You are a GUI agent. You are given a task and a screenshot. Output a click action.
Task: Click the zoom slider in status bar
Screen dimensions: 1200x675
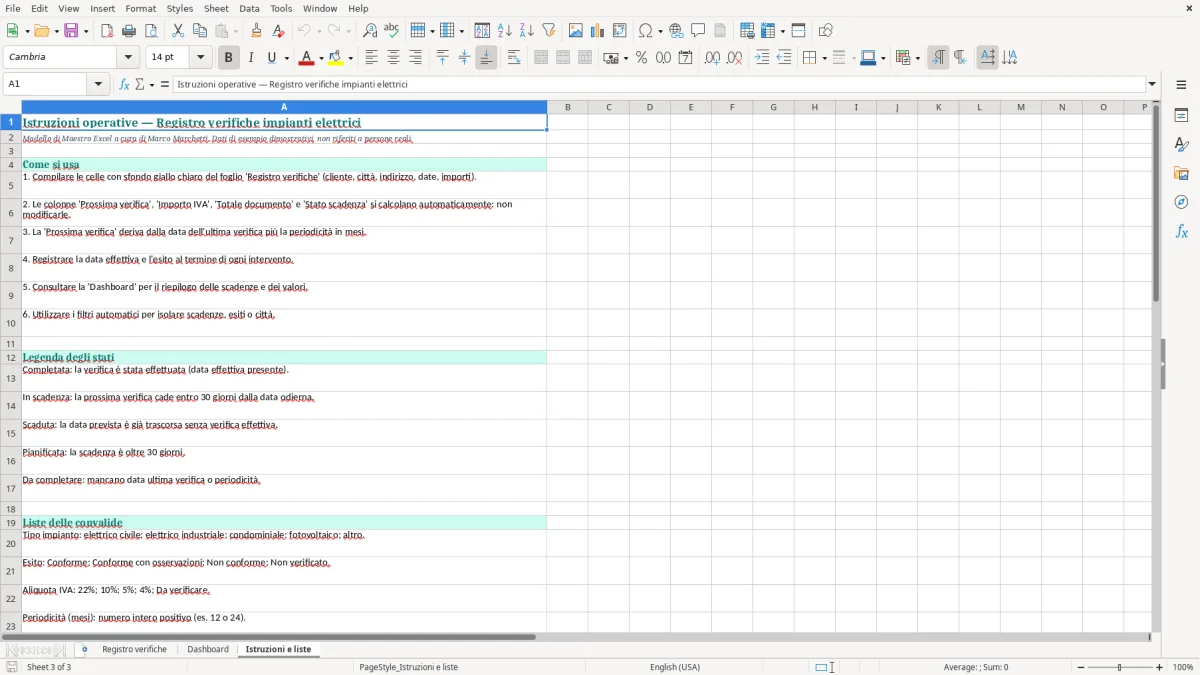click(x=1119, y=667)
